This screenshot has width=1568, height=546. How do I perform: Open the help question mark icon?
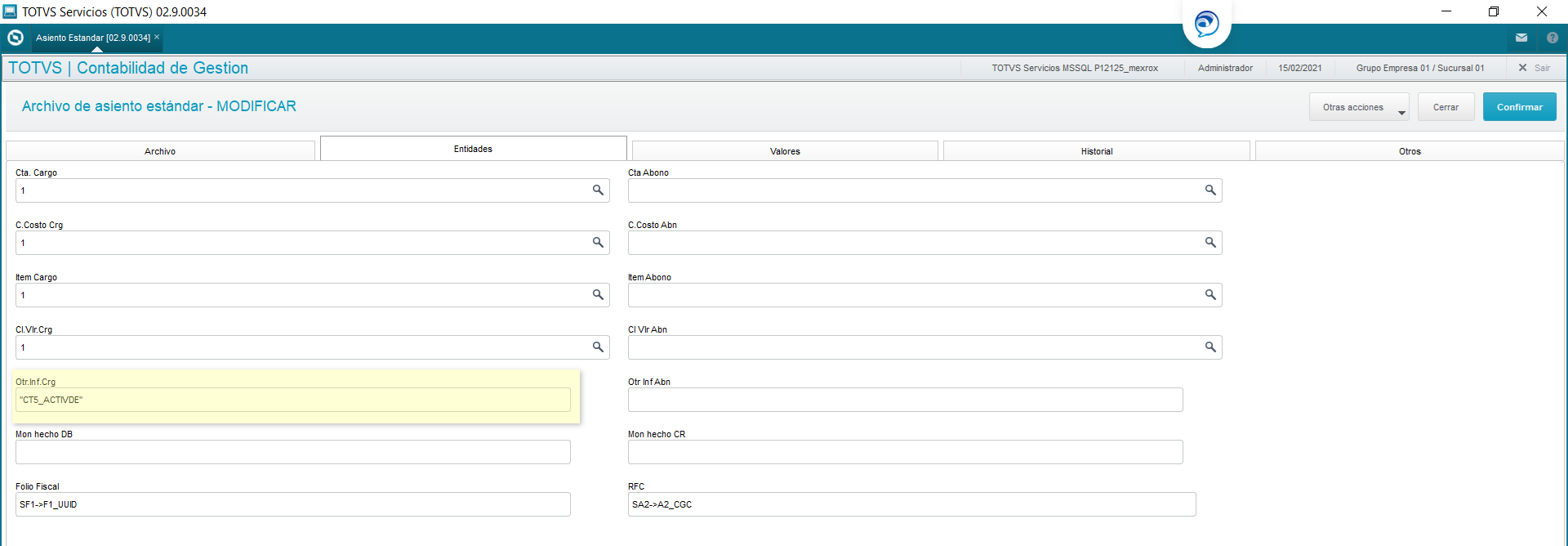click(x=1552, y=38)
